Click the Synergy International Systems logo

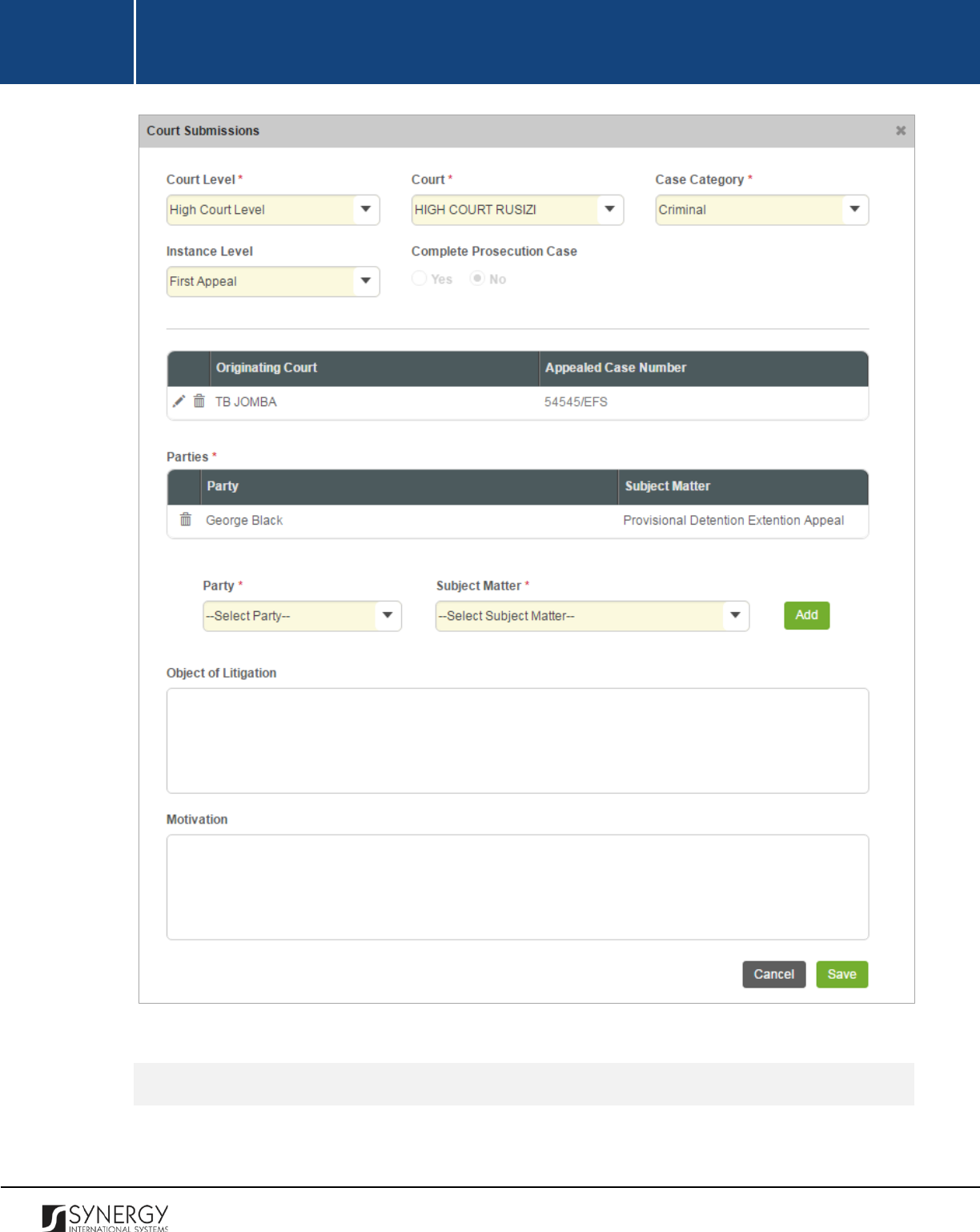coord(106,1217)
